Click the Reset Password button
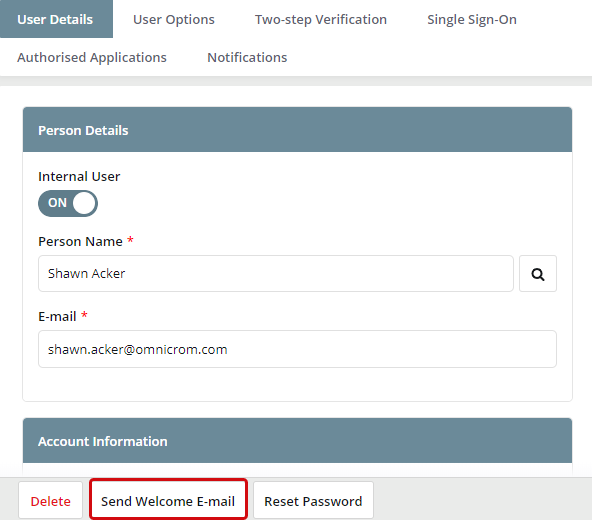 tap(313, 501)
